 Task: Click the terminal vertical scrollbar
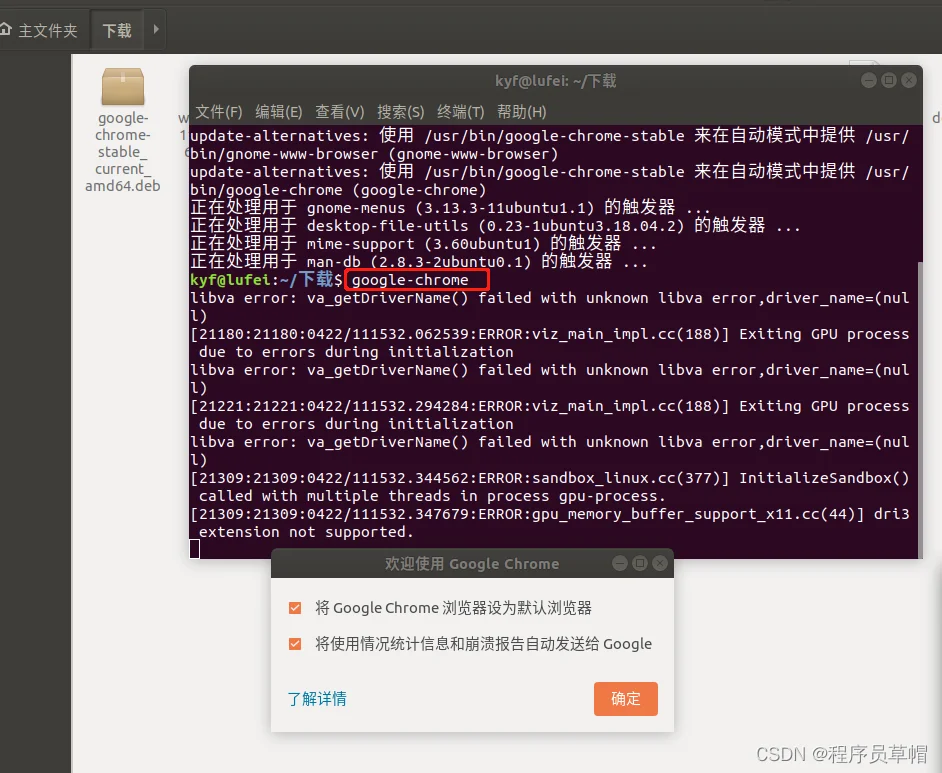pyautogui.click(x=919, y=408)
